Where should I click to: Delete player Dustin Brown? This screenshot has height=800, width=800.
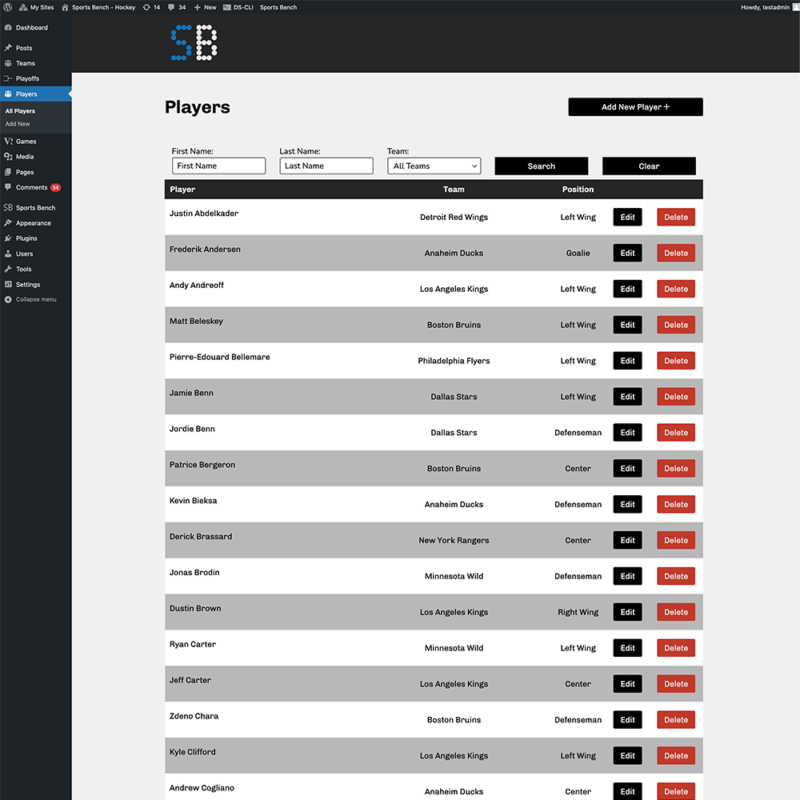[x=676, y=612]
